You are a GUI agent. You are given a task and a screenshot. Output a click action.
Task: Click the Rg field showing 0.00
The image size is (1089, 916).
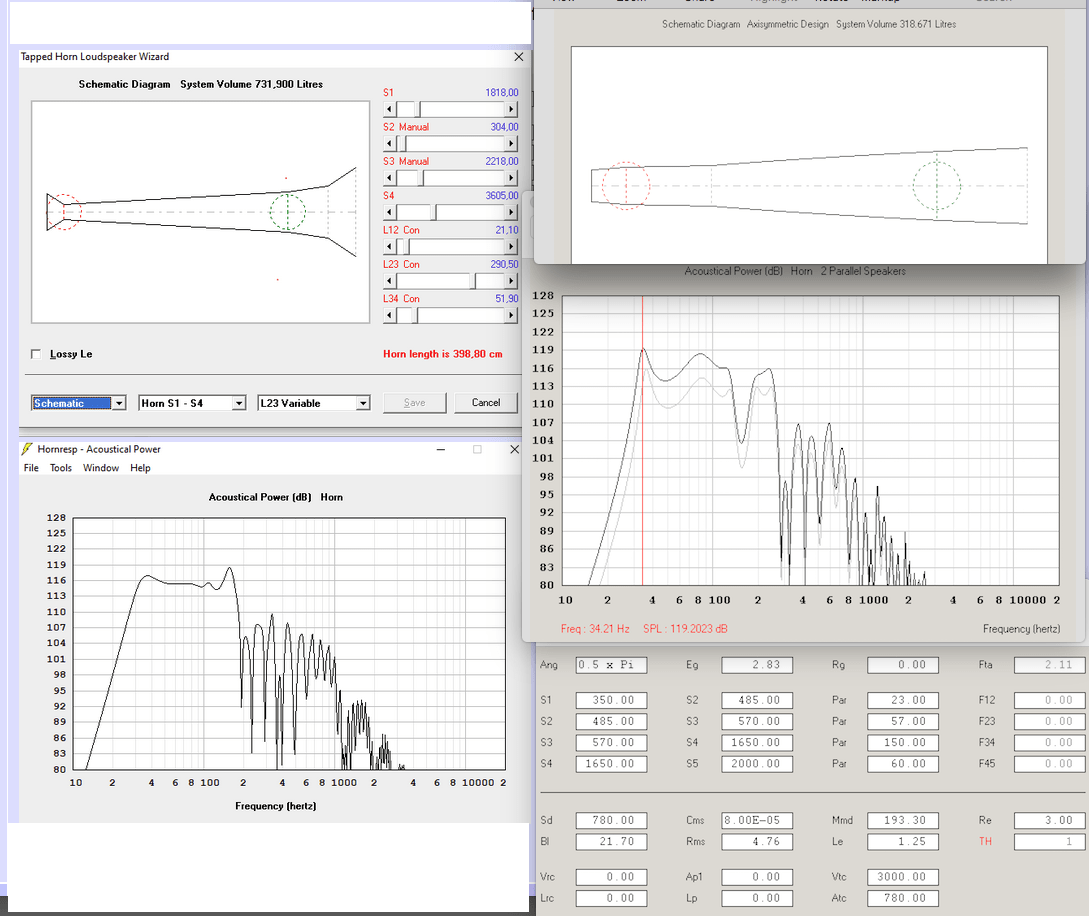tap(903, 665)
